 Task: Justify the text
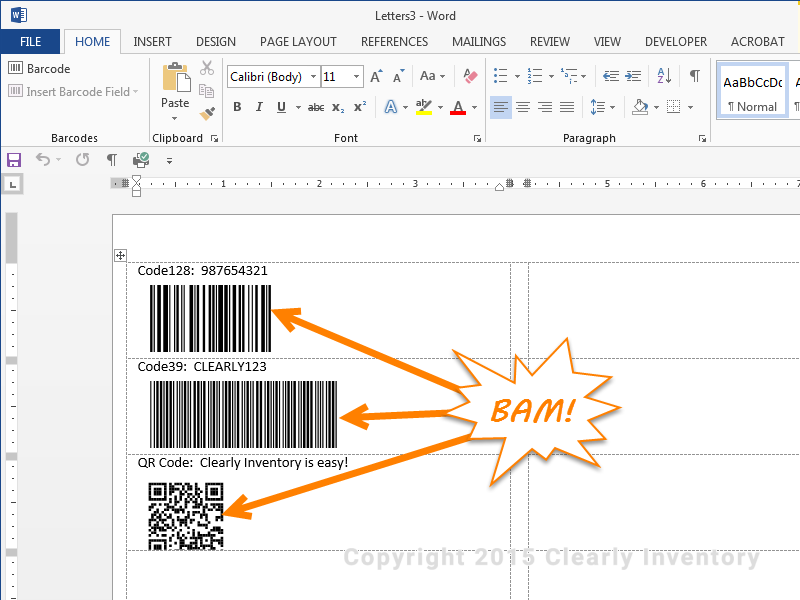click(x=567, y=107)
